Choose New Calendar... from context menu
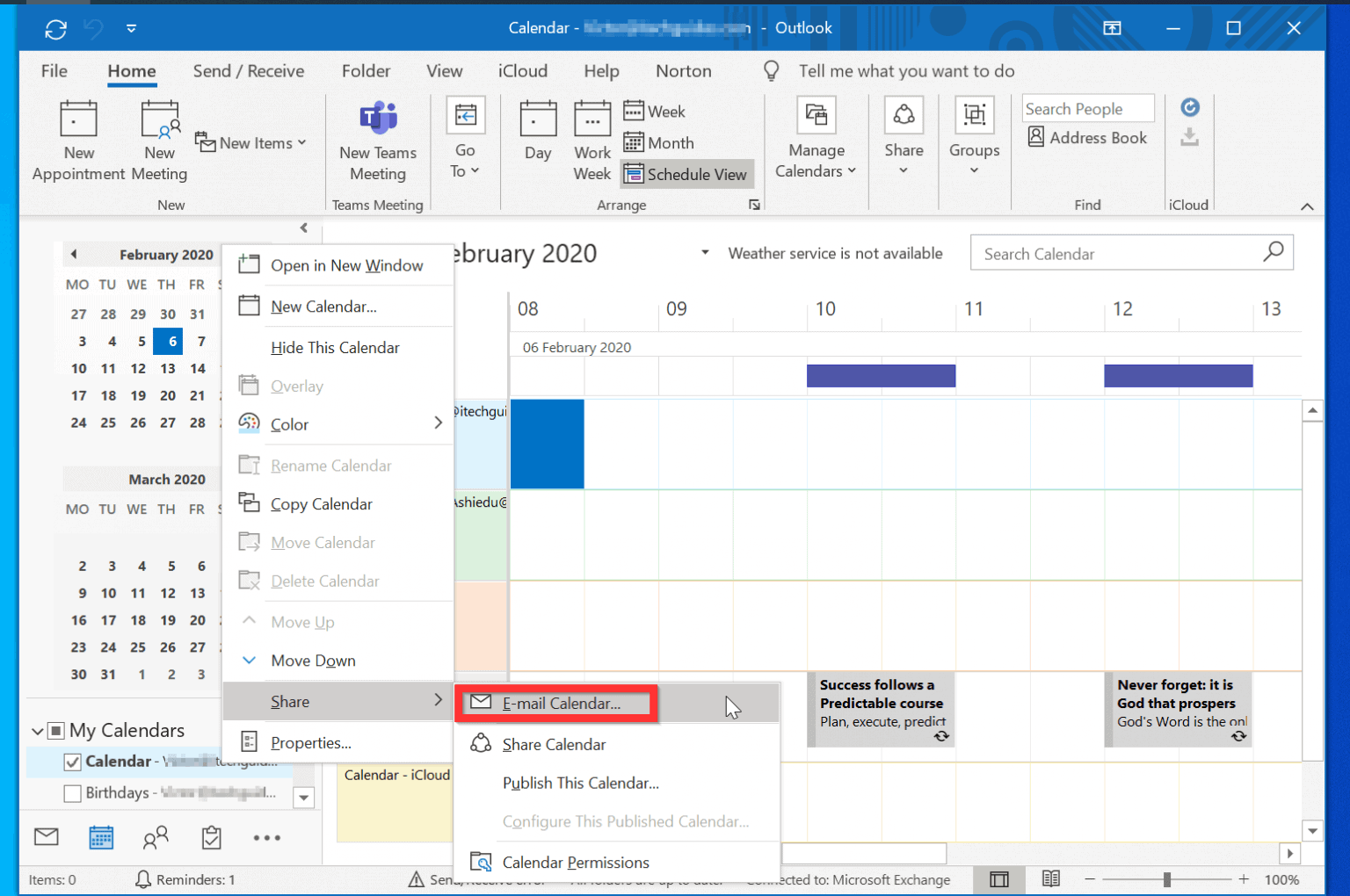1350x896 pixels. tap(337, 307)
